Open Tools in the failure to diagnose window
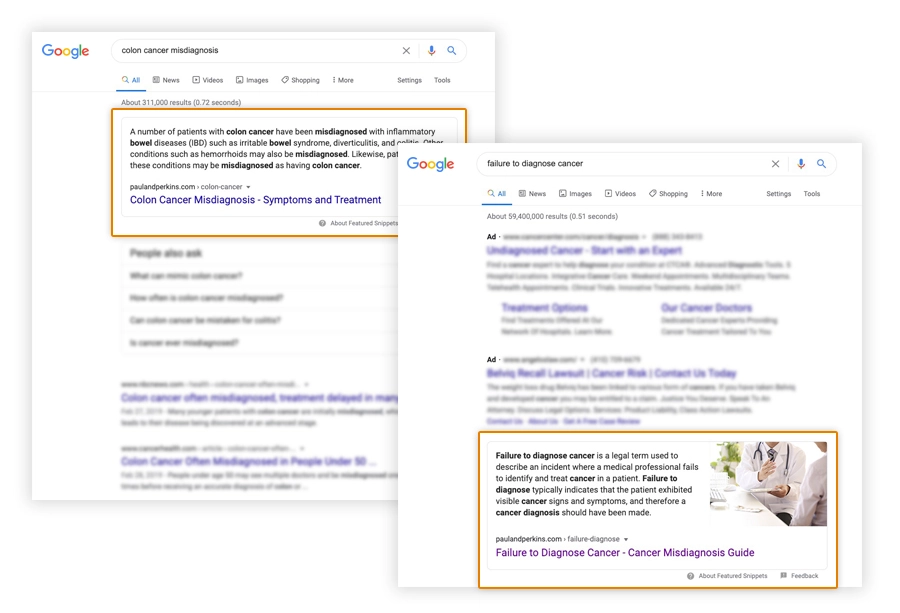The width and height of the screenshot is (900, 613). [x=812, y=194]
